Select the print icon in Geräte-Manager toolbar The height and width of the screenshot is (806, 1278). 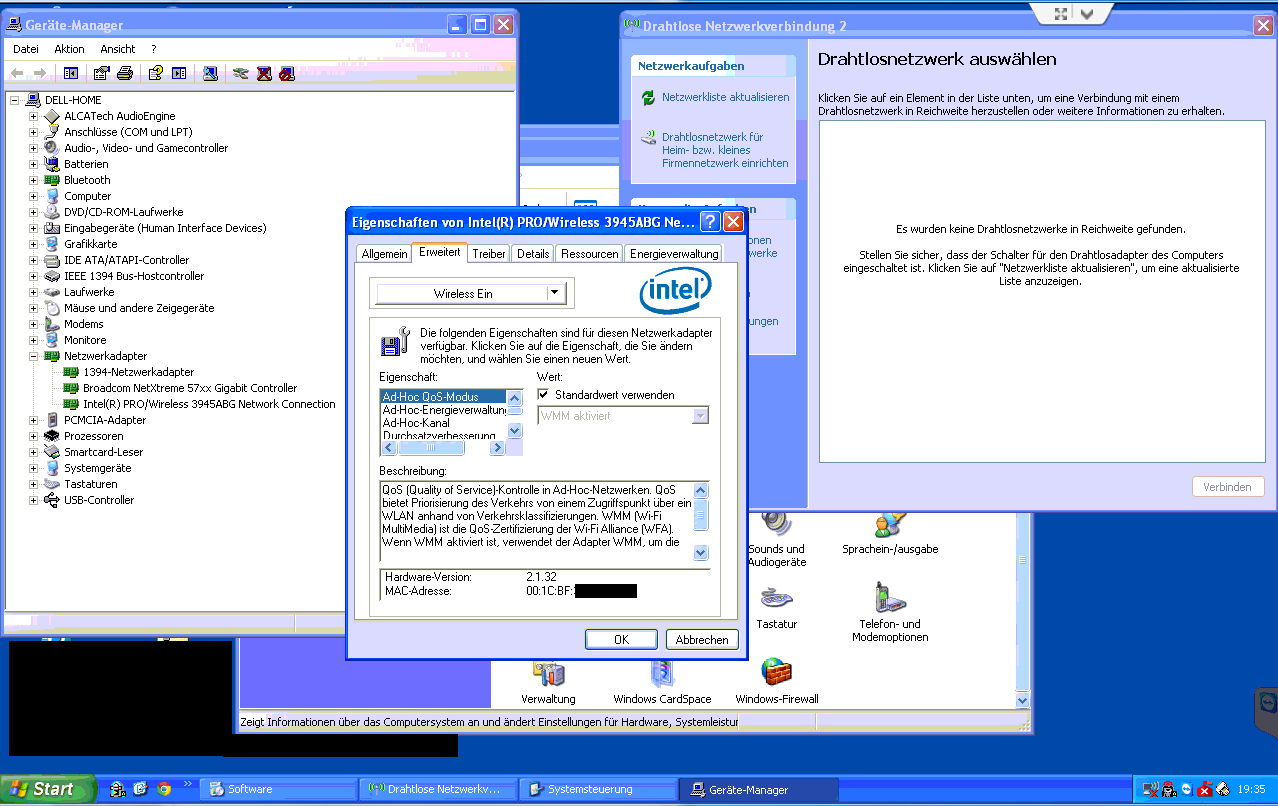[126, 73]
